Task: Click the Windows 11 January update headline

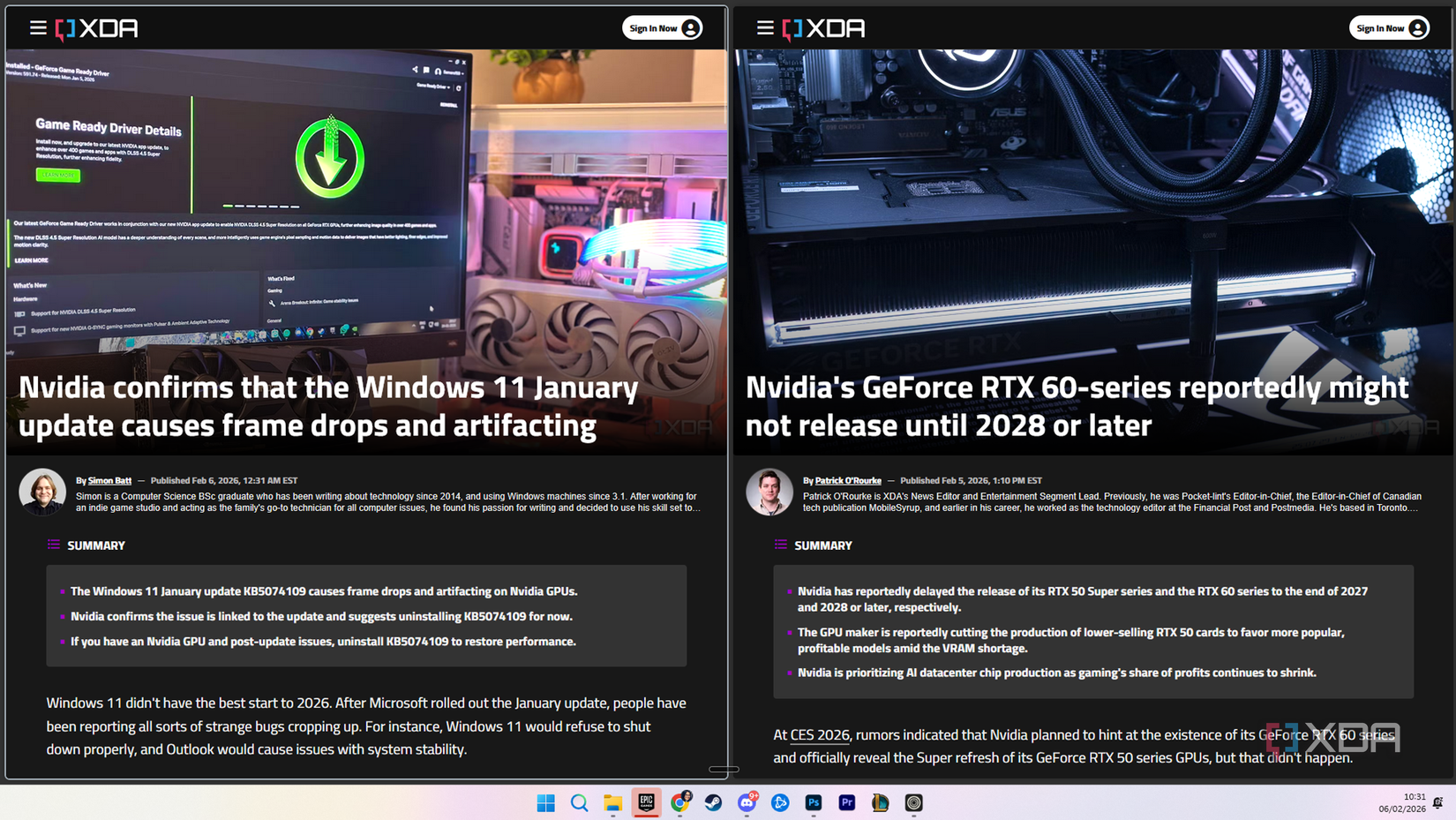Action: pyautogui.click(x=328, y=406)
